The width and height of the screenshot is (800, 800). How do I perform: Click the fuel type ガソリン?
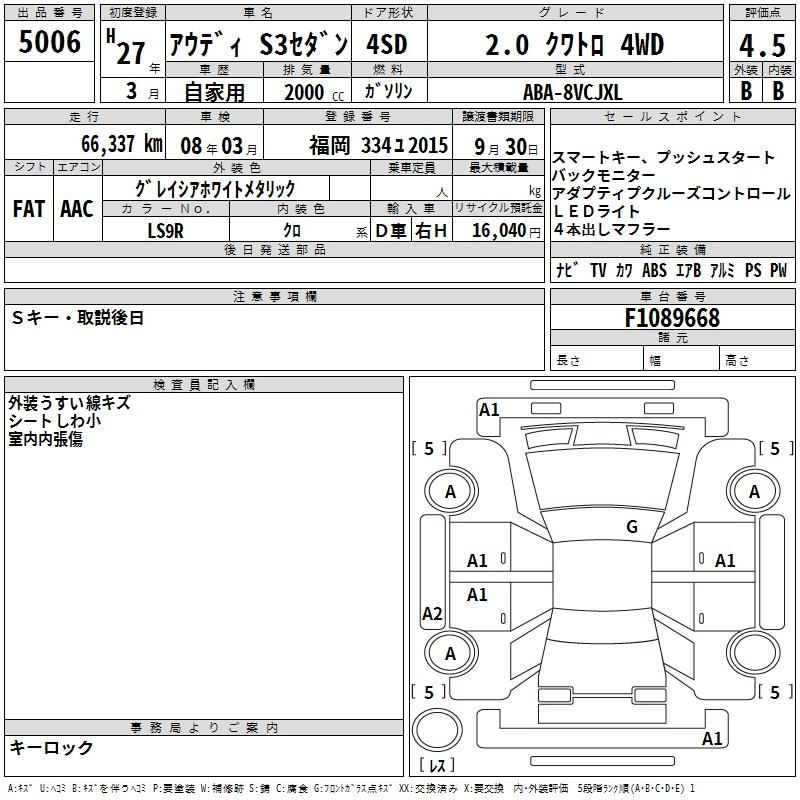(388, 91)
